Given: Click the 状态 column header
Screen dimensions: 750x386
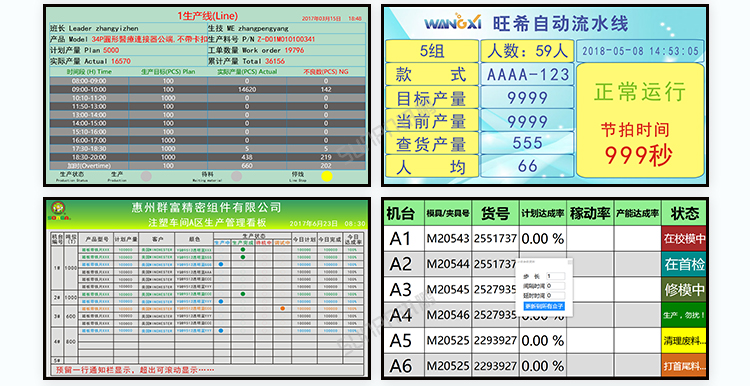Looking at the screenshot, I should (x=684, y=213).
